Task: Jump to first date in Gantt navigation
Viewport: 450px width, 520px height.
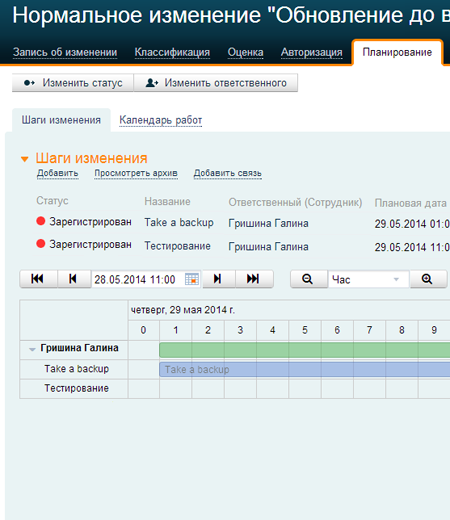Action: click(x=38, y=279)
